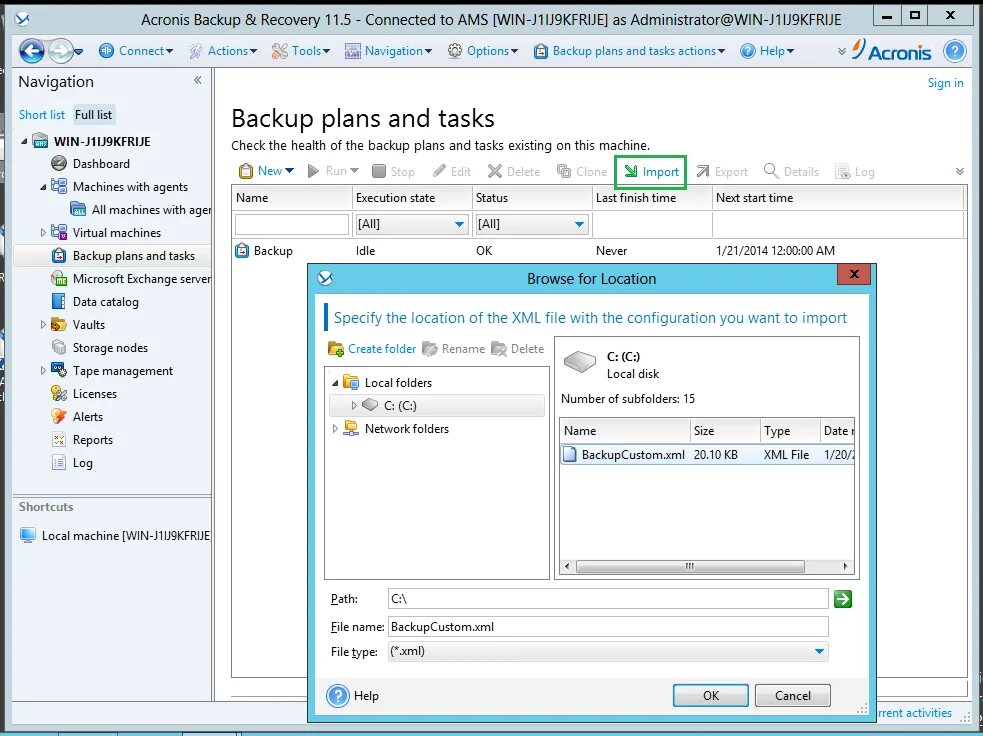The width and height of the screenshot is (983, 736).
Task: Collapse Local folders in dialog tree
Action: pyautogui.click(x=335, y=382)
